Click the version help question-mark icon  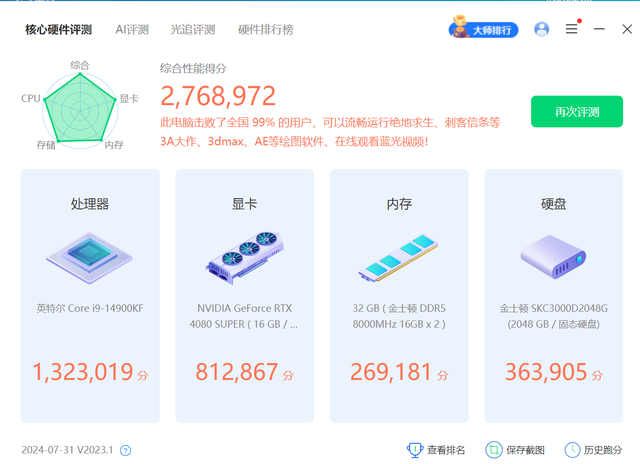(125, 451)
